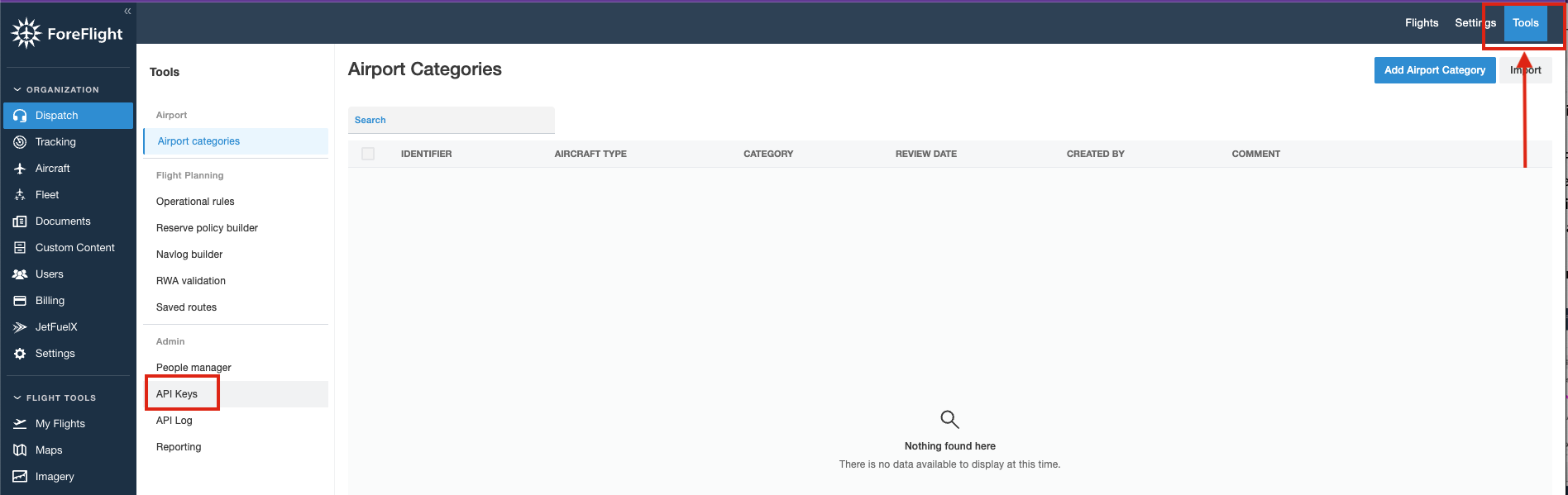Collapse the left sidebar with double chevron
1568x495 pixels.
(x=127, y=11)
